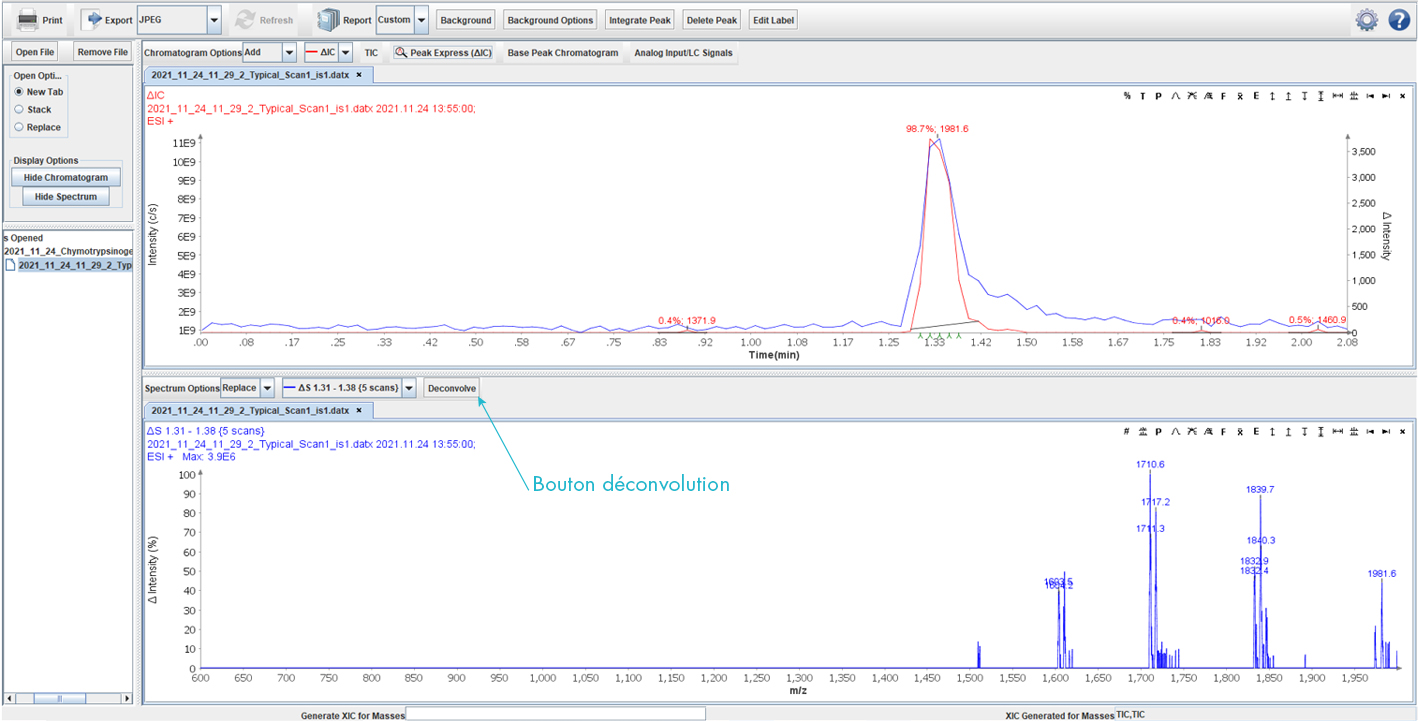1418x721 pixels.
Task: Expand the Custom report type dropdown
Action: point(421,20)
